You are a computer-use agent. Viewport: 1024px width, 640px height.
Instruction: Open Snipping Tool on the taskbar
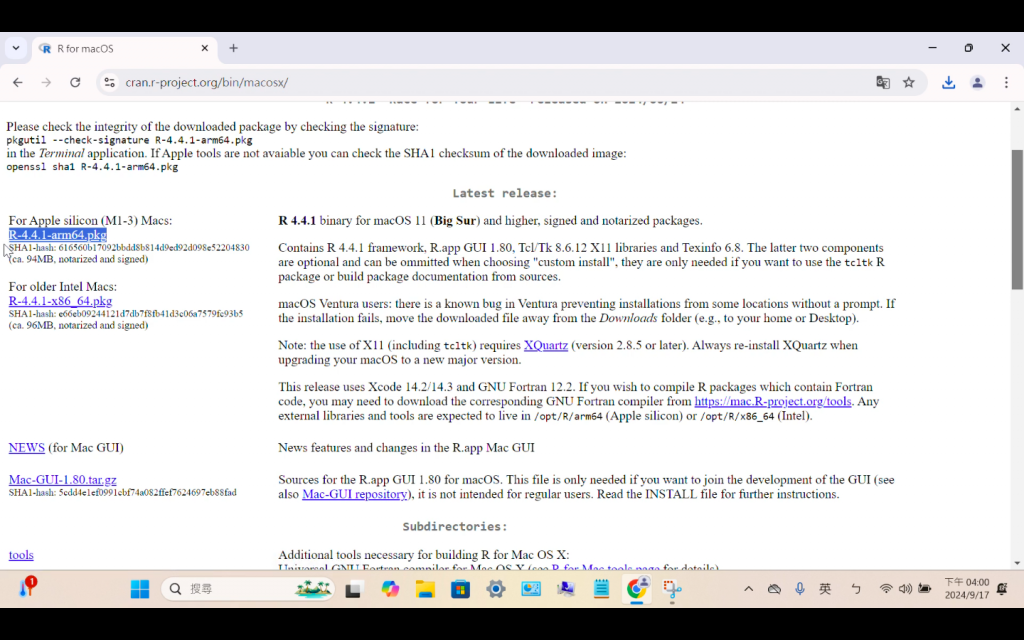pos(672,589)
